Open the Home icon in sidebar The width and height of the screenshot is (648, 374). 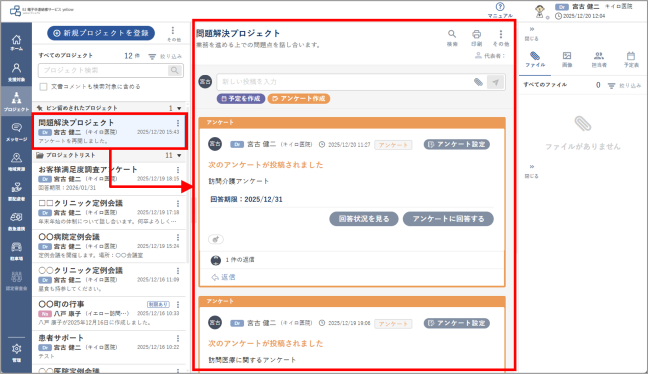16,43
